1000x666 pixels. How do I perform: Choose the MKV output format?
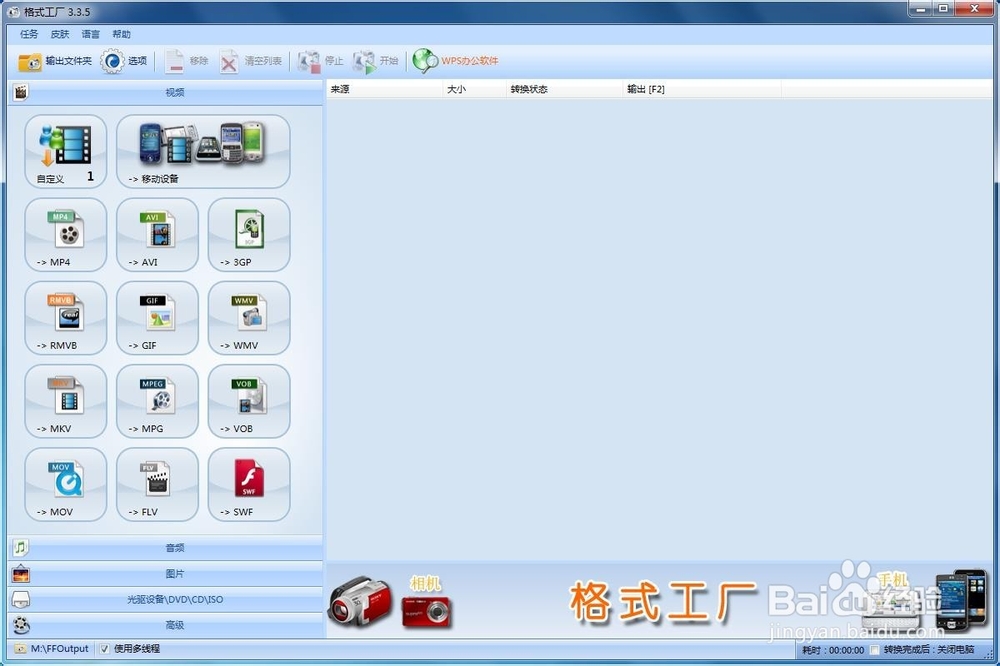pos(64,401)
